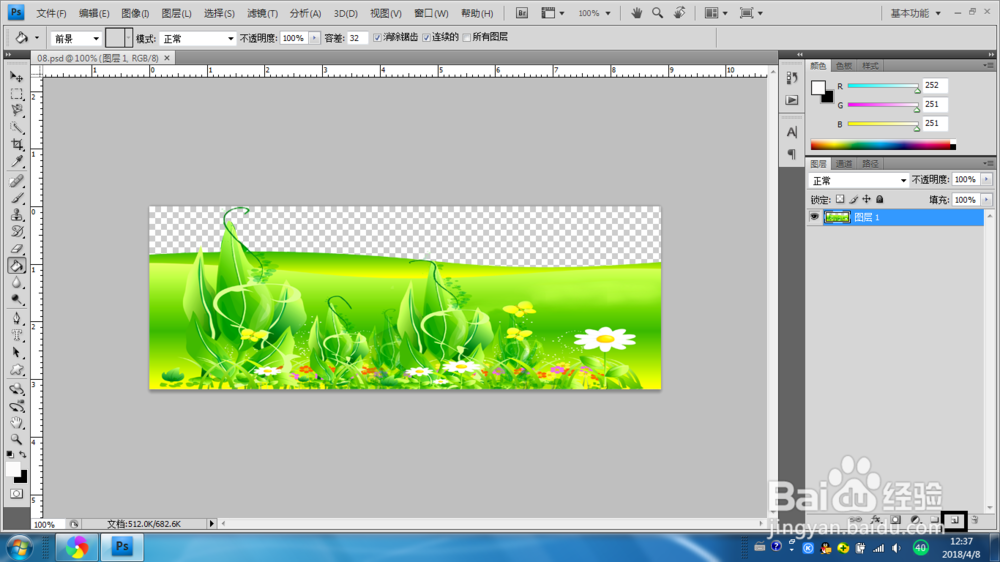This screenshot has width=1000, height=562.
Task: Switch to the 路径 paths tab
Action: pos(870,164)
